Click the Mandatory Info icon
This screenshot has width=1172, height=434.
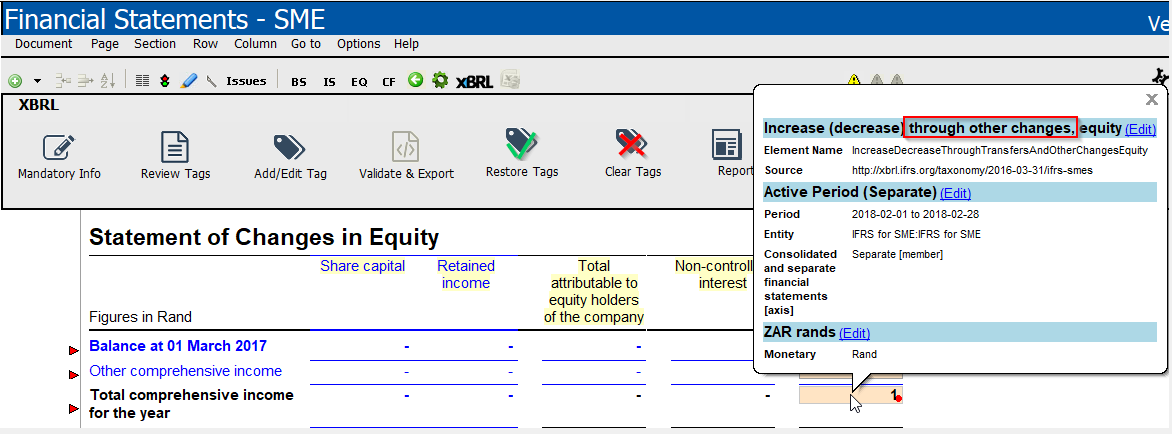[59, 148]
